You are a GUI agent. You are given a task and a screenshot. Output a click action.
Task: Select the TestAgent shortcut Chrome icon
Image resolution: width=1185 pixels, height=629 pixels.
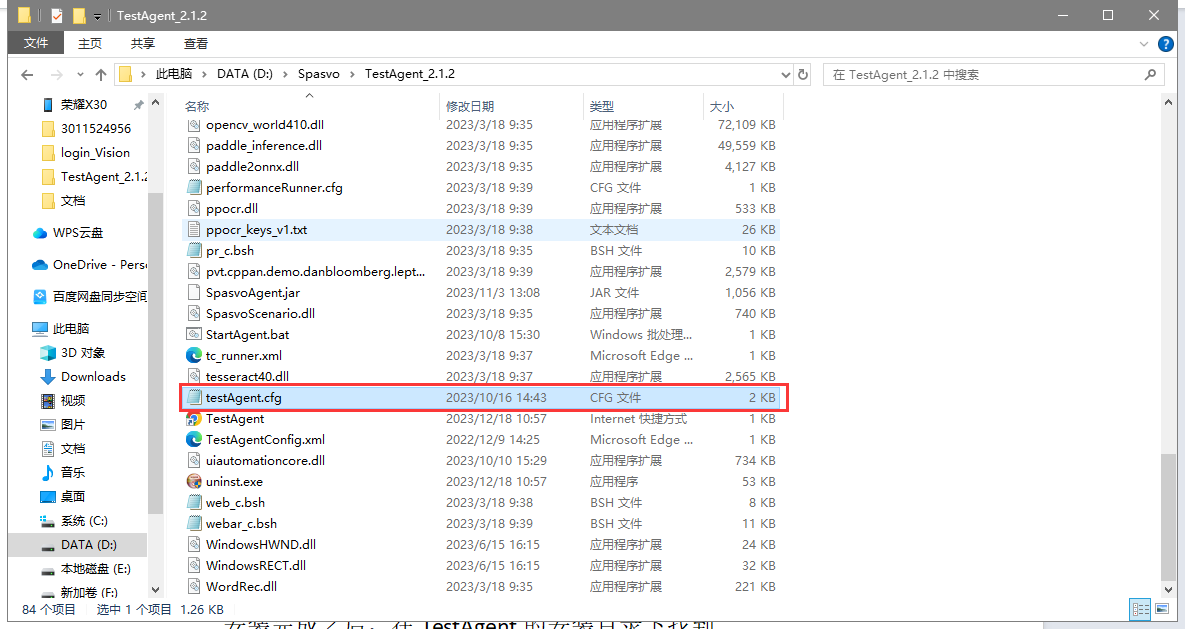194,419
